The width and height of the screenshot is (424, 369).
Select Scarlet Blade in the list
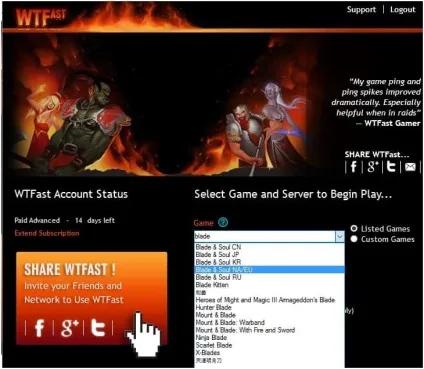pos(269,345)
